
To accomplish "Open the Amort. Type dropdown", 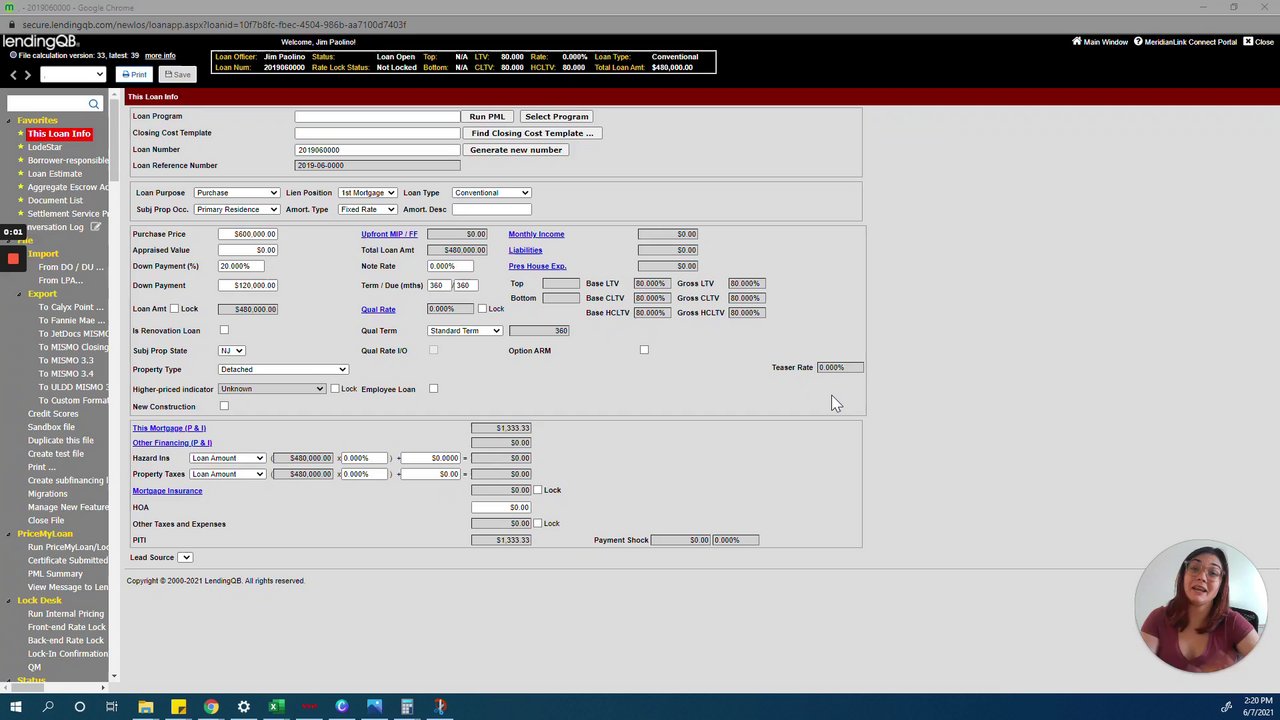I will pyautogui.click(x=367, y=210).
